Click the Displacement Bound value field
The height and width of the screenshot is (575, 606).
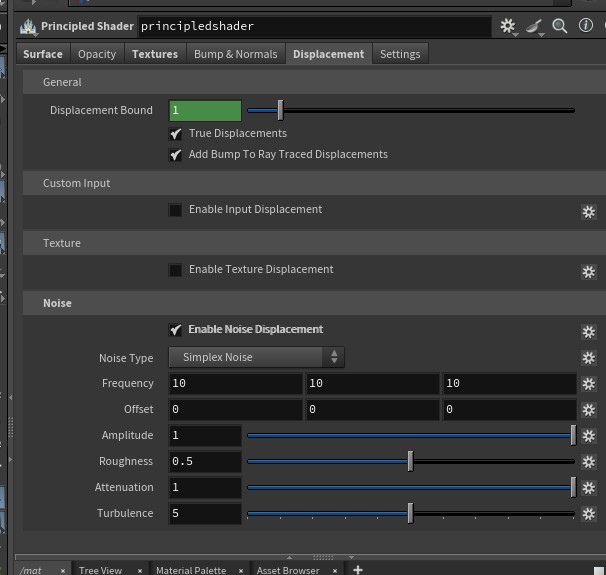[205, 110]
